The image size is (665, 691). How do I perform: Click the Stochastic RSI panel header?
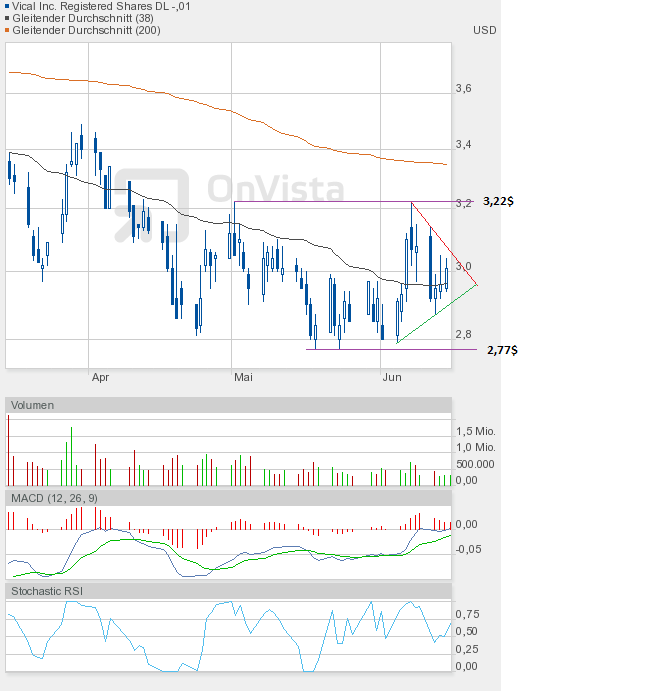point(47,591)
